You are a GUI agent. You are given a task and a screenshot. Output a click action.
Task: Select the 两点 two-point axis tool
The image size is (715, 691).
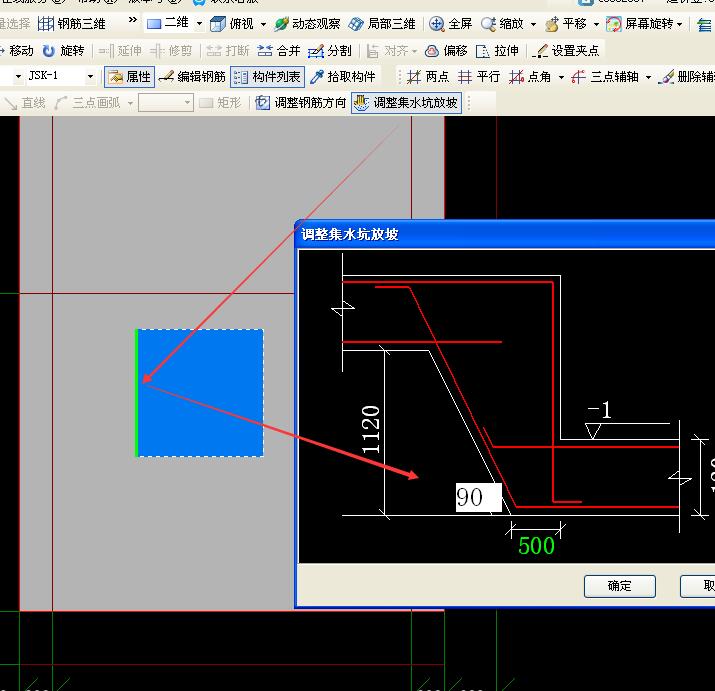click(428, 77)
